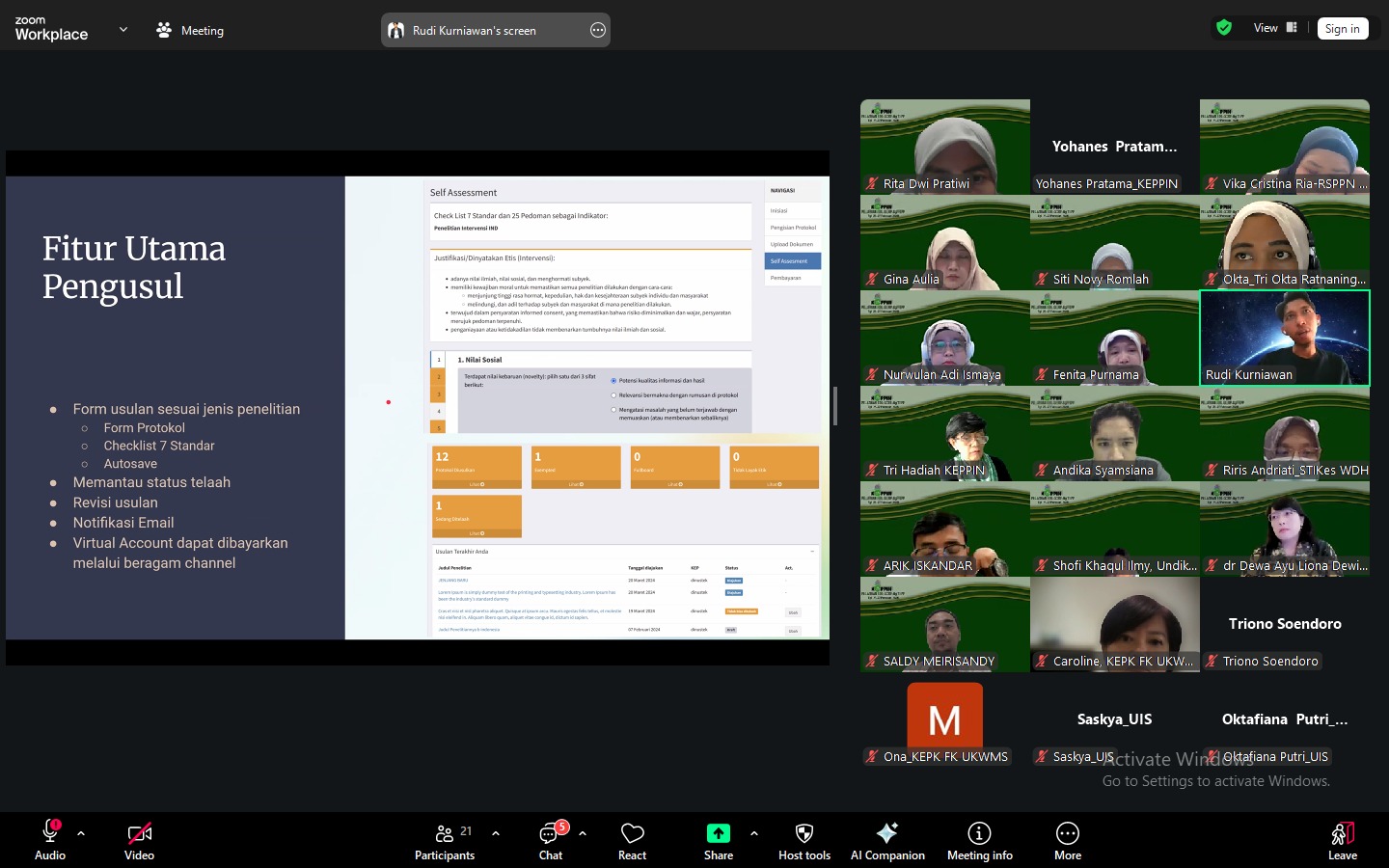Open Meeting info icon
Image resolution: width=1389 pixels, height=868 pixels.
(979, 834)
